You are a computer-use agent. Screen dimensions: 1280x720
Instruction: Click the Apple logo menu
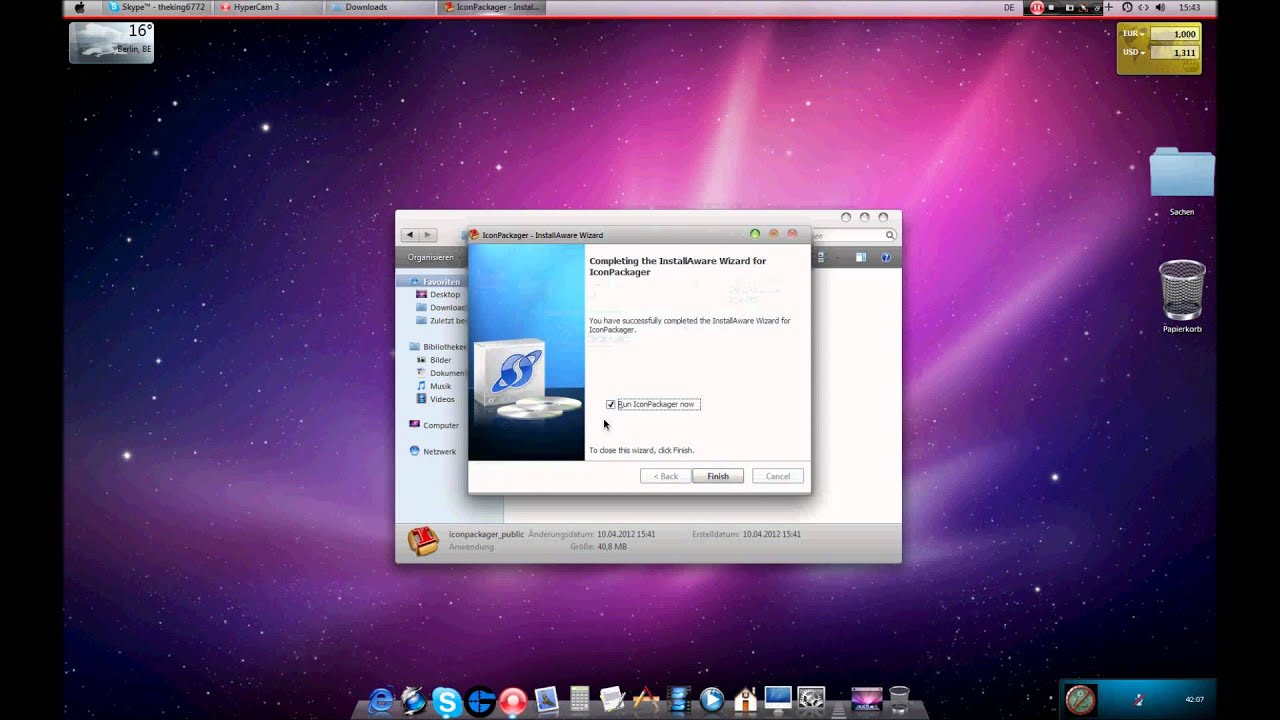pos(79,7)
